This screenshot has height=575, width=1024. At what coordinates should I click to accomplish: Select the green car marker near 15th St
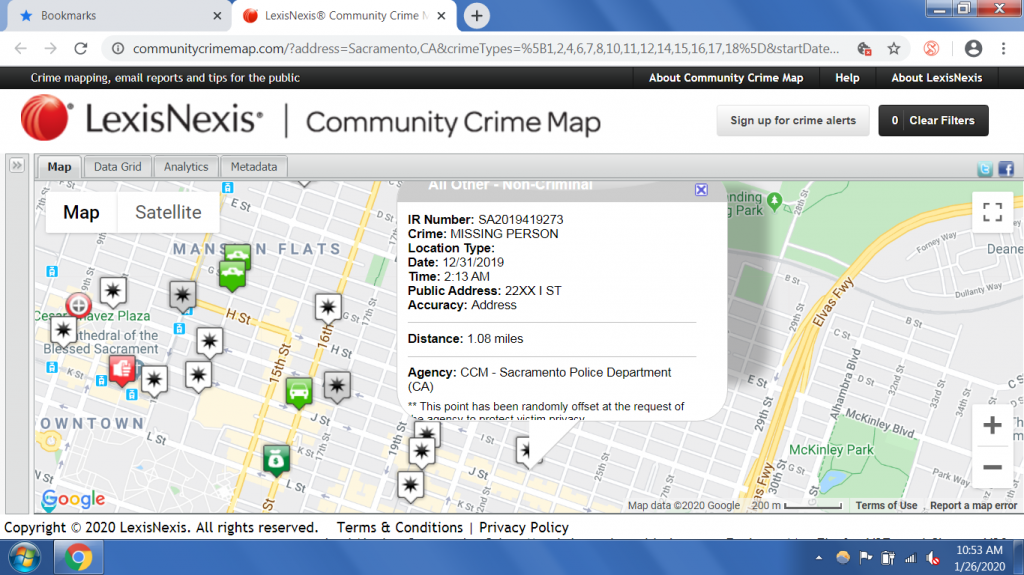click(x=298, y=391)
